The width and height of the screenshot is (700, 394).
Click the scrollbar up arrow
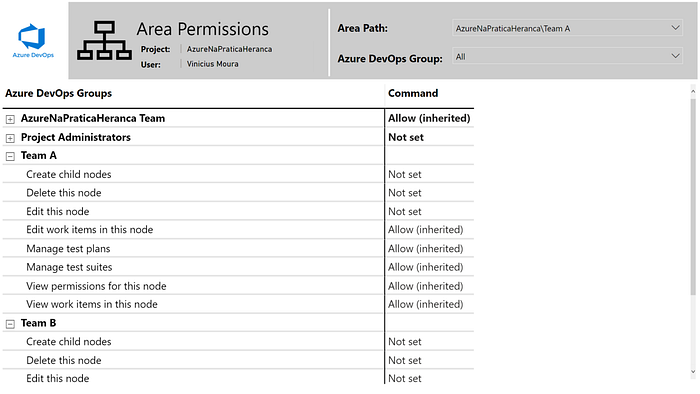[693, 91]
